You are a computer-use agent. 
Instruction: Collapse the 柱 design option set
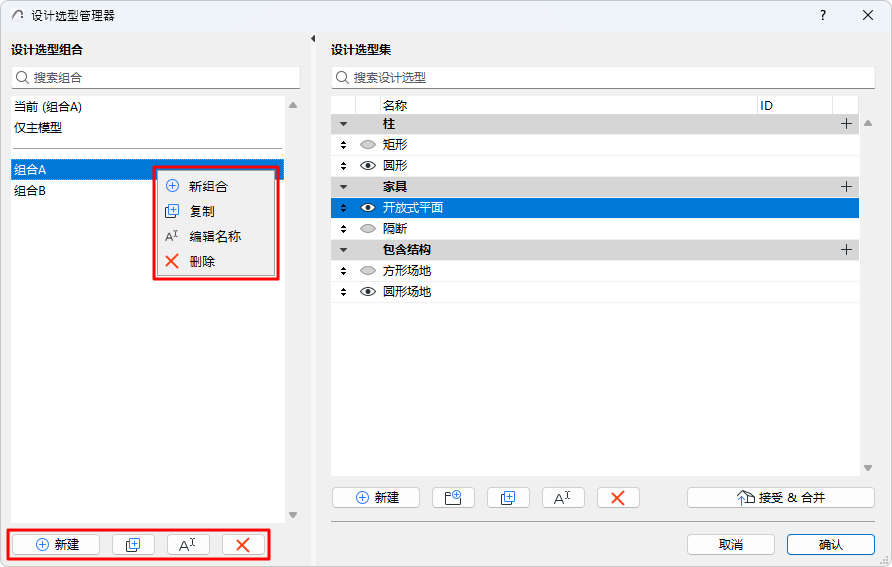(343, 124)
